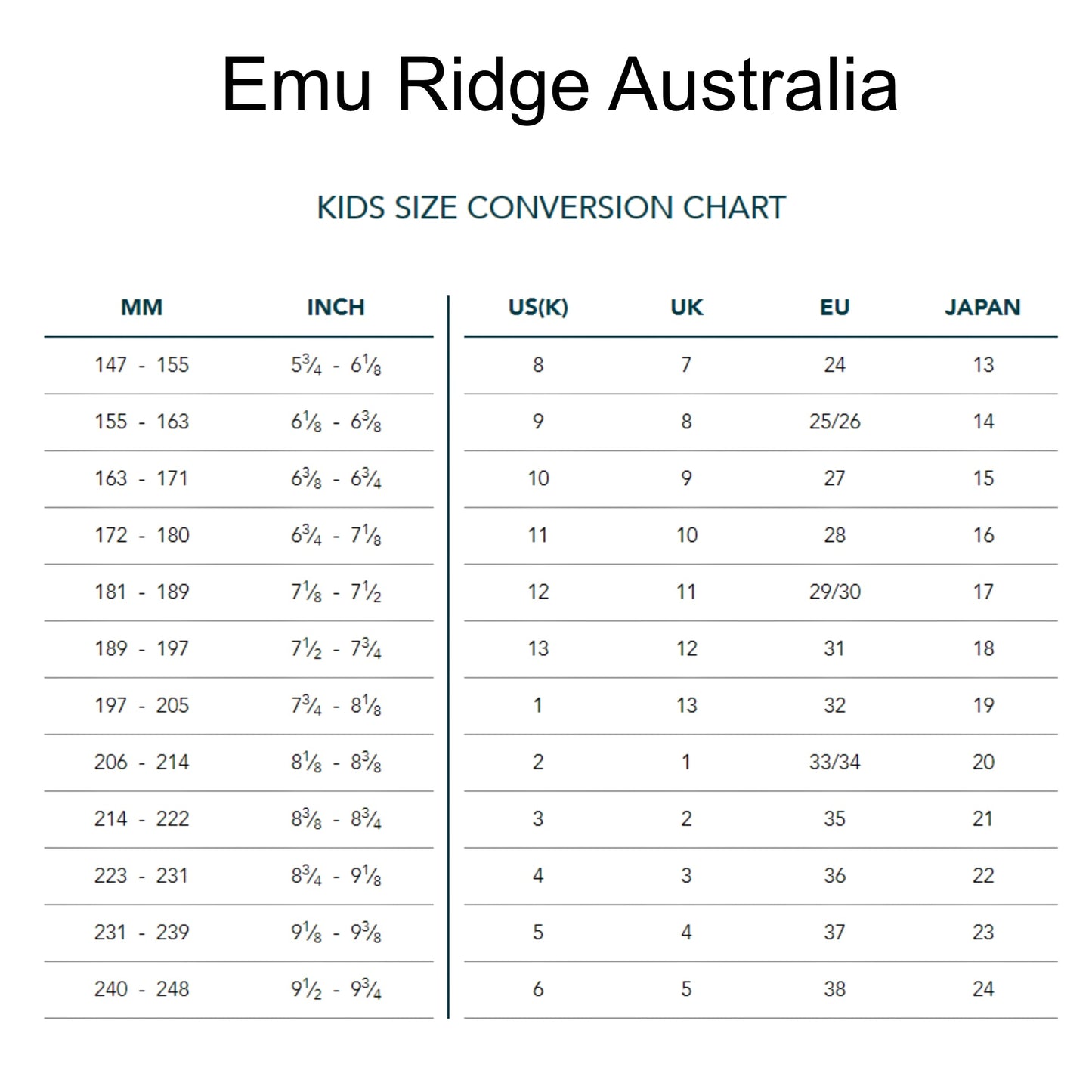Click EU size 29/30 cell
Viewport: 1092px width, 1092px height.
click(834, 592)
